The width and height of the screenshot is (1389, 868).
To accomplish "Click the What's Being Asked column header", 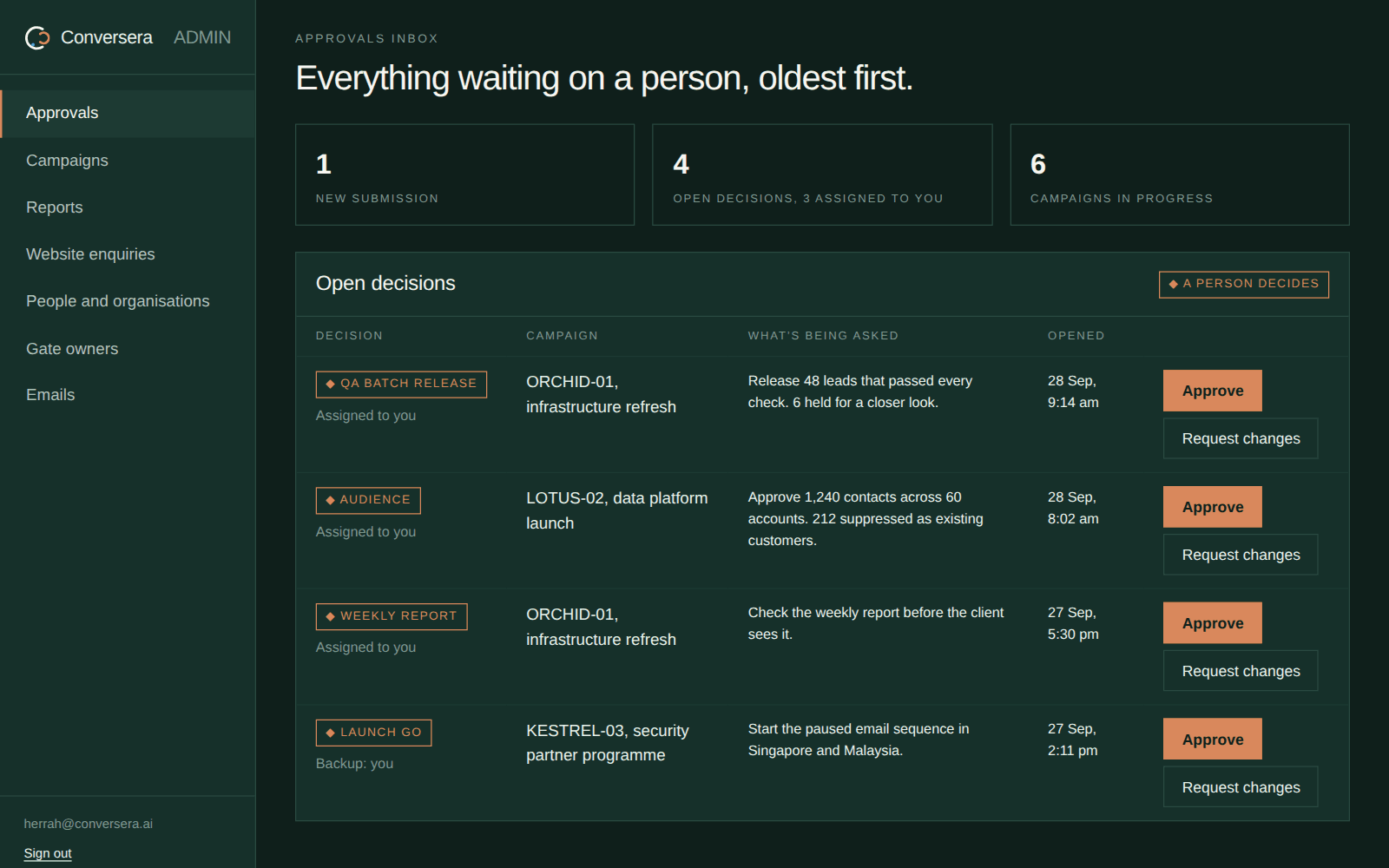I will (x=823, y=336).
